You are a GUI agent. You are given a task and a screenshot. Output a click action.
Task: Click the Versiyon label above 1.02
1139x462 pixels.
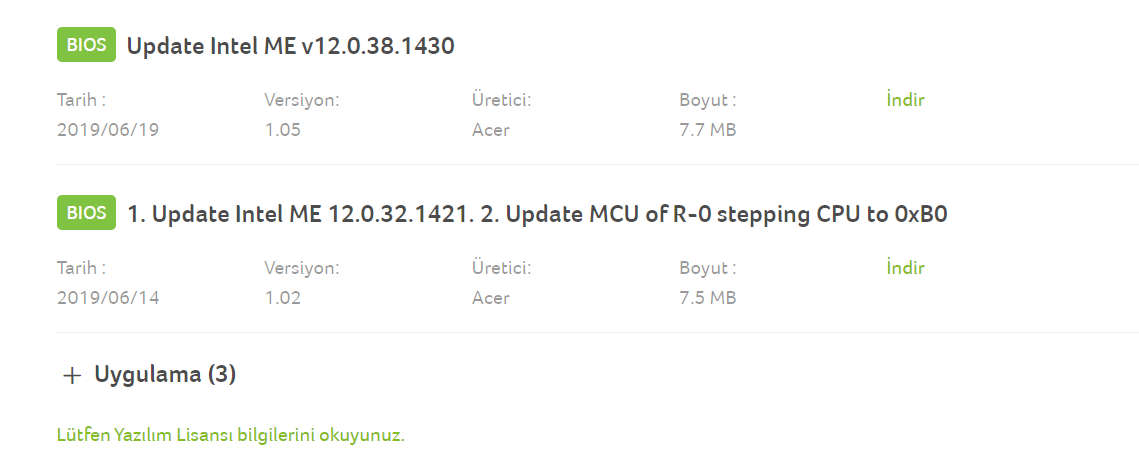click(x=301, y=268)
